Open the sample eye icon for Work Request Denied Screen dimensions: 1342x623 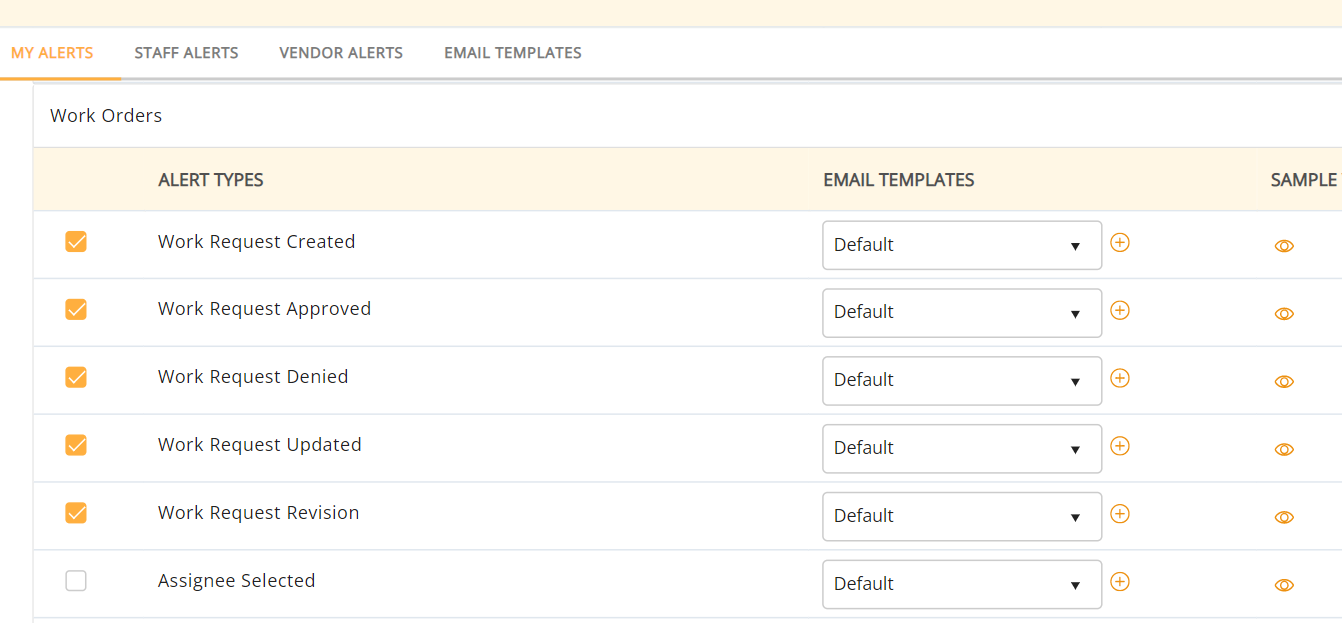tap(1284, 381)
